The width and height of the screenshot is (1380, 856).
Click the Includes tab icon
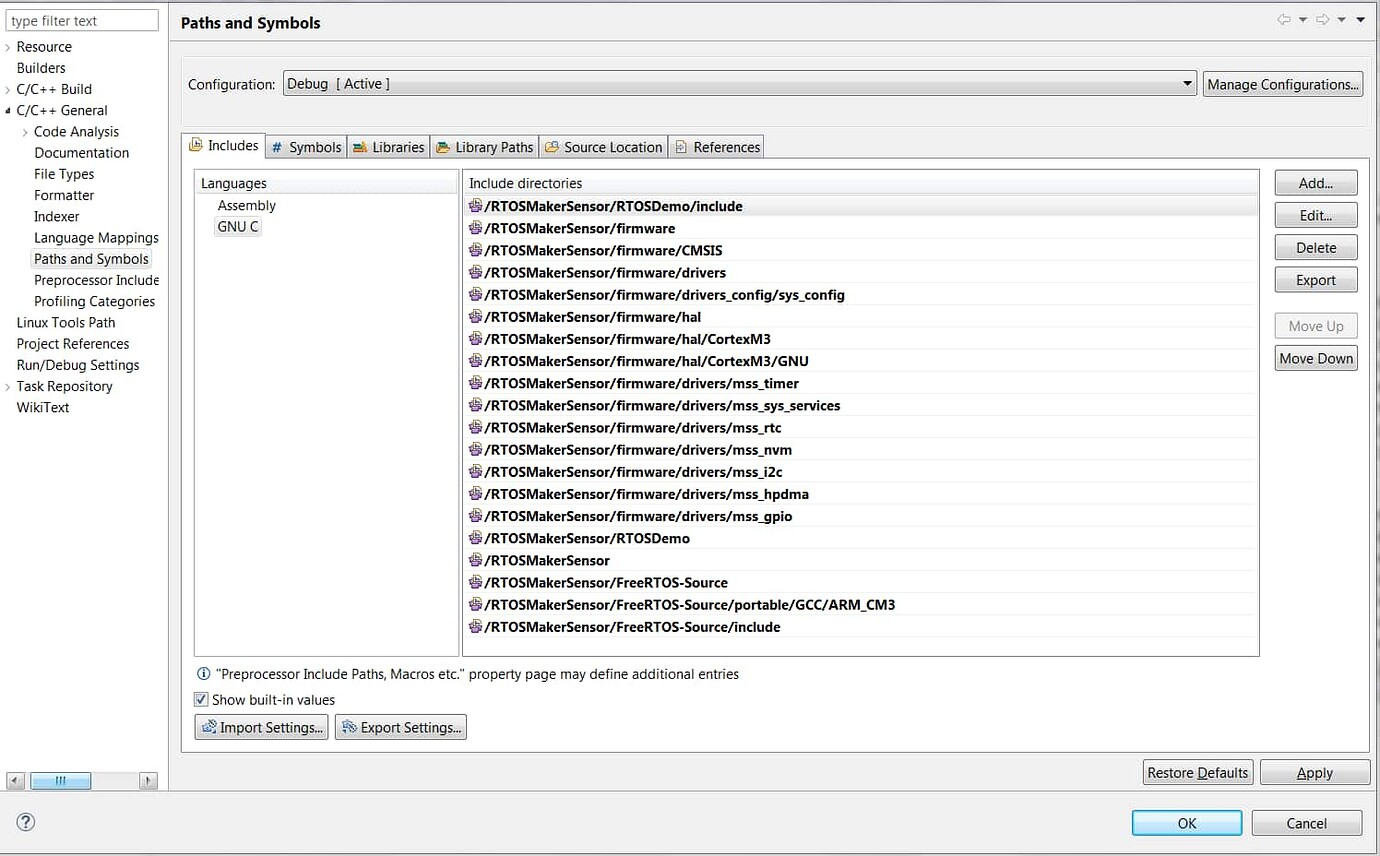pyautogui.click(x=197, y=145)
